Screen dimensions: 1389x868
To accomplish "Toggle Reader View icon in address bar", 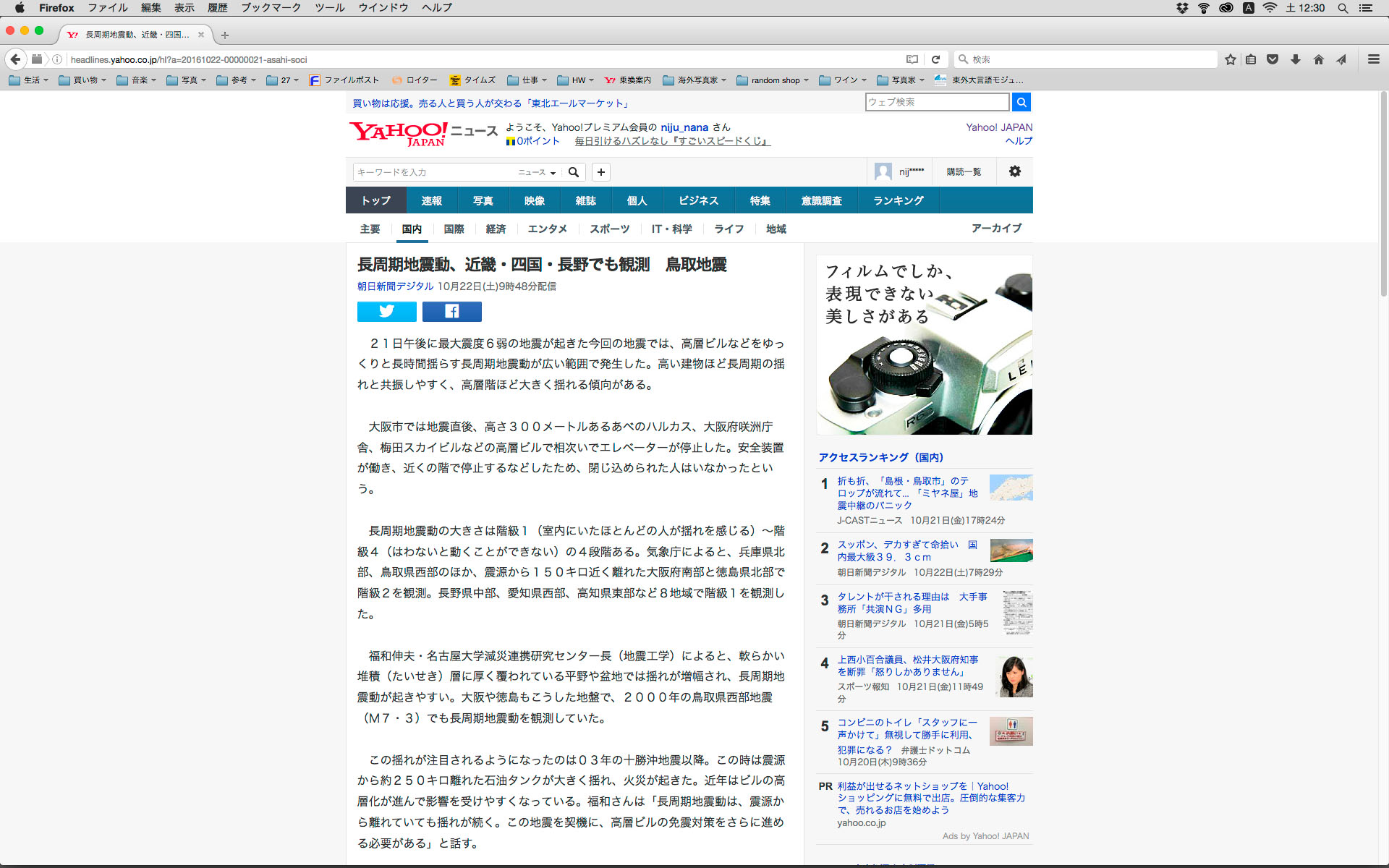I will click(912, 59).
